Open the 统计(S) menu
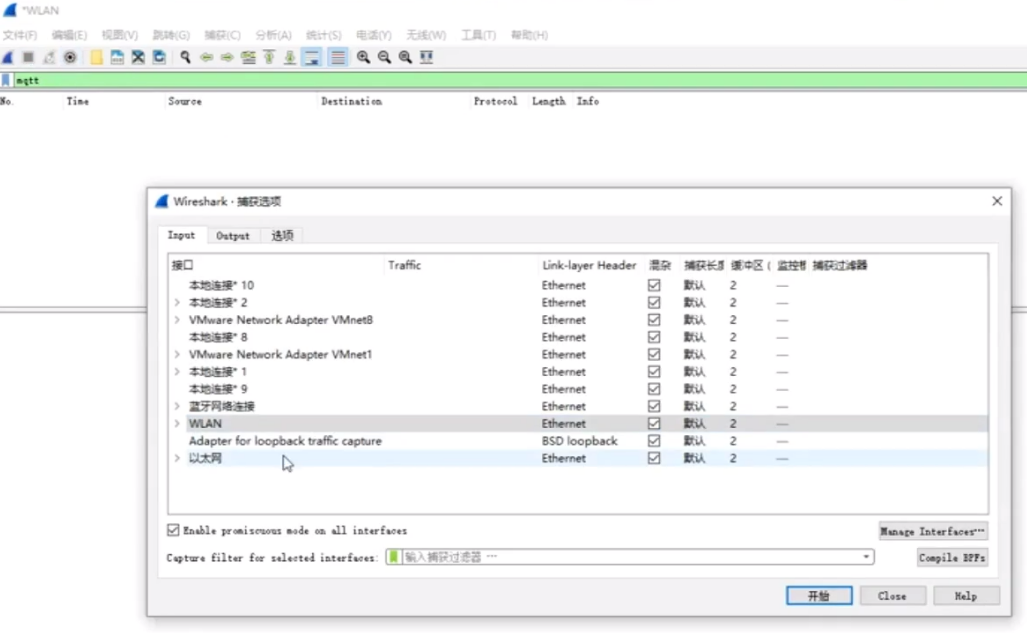 coord(324,35)
